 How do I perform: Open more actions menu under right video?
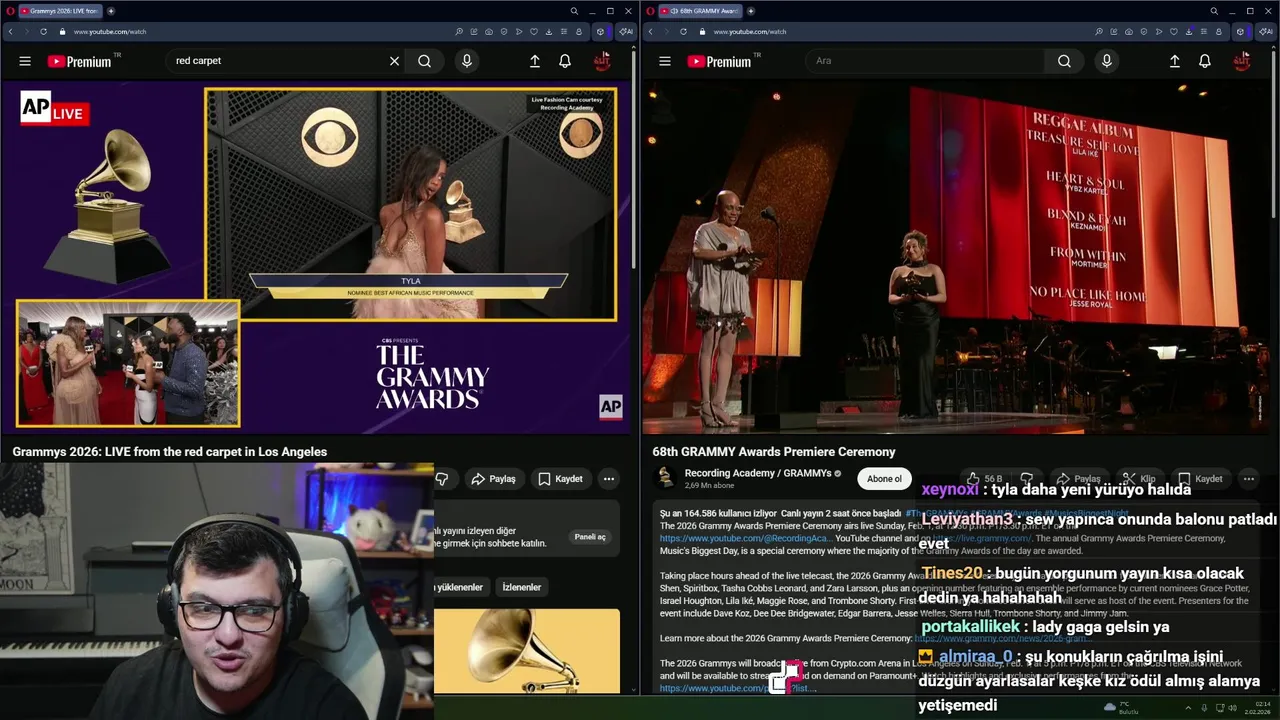click(x=1248, y=479)
